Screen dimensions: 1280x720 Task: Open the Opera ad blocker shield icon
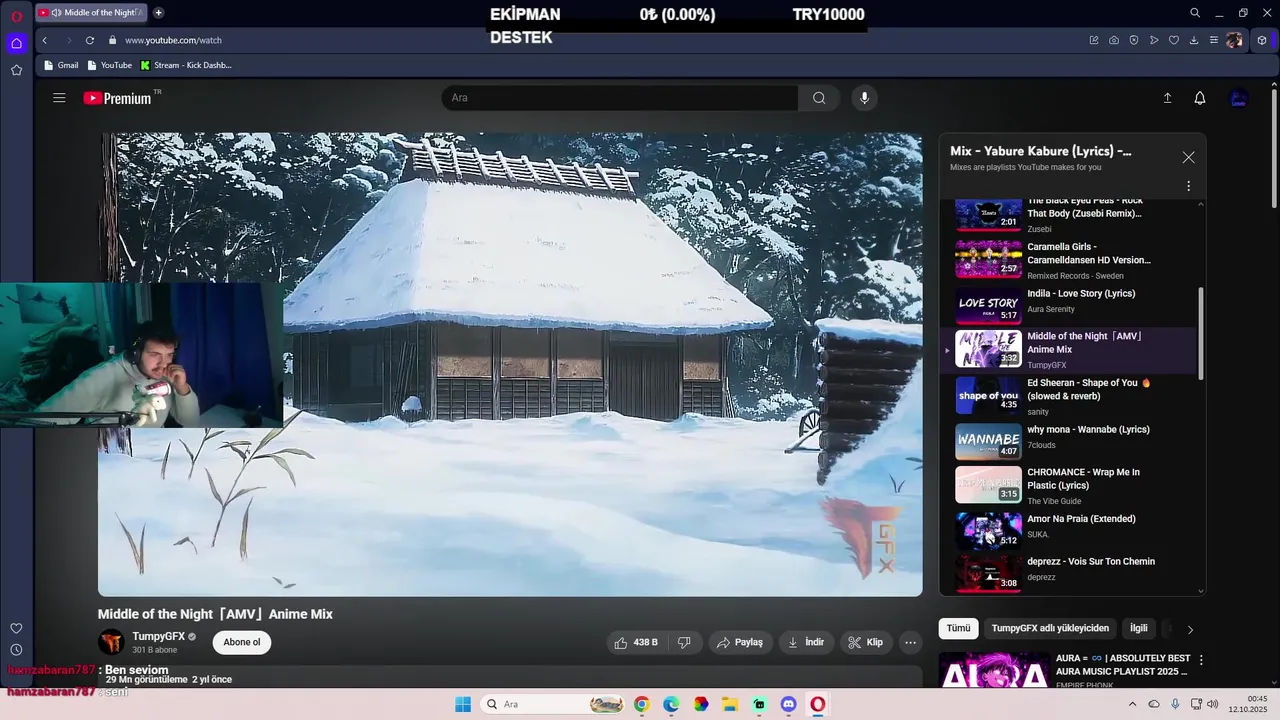click(1134, 40)
